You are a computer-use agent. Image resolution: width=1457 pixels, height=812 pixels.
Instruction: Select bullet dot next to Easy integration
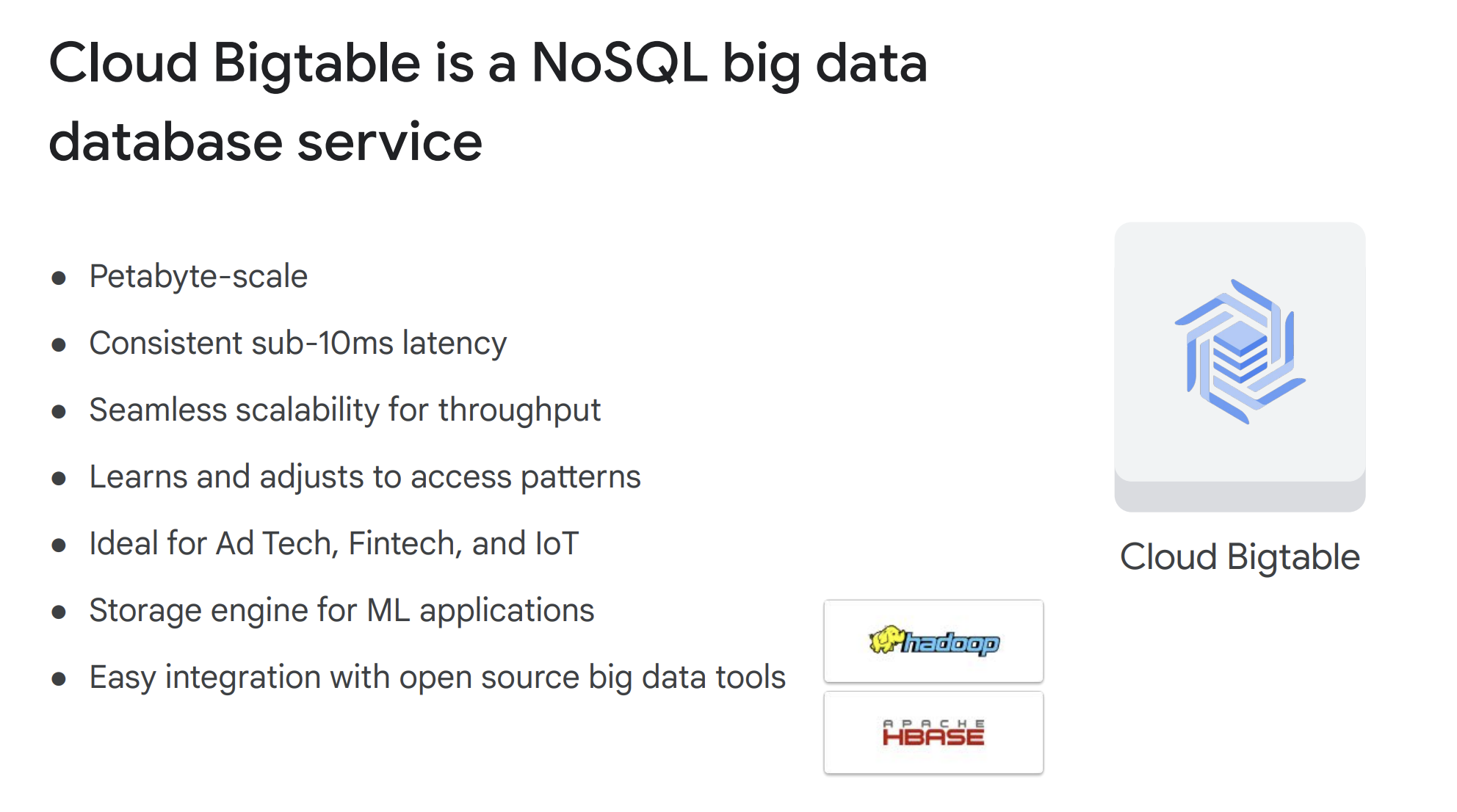[59, 679]
